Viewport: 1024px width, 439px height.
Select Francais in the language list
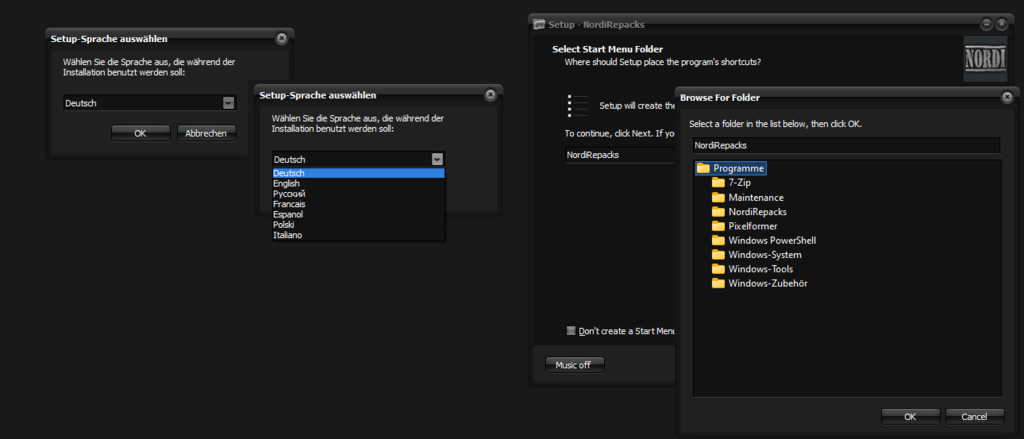coord(358,204)
